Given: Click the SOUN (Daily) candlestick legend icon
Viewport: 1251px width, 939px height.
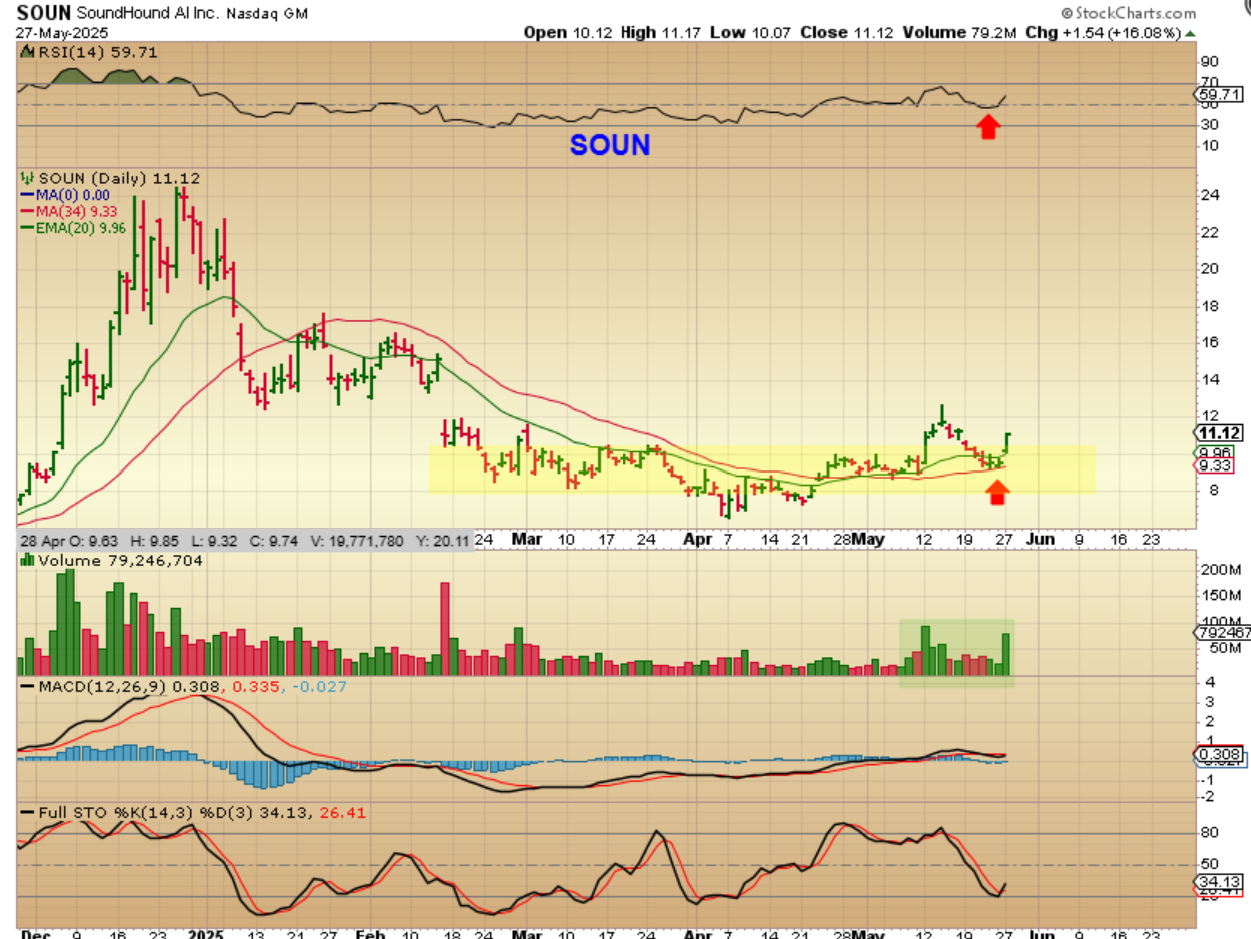Looking at the screenshot, I should [25, 178].
